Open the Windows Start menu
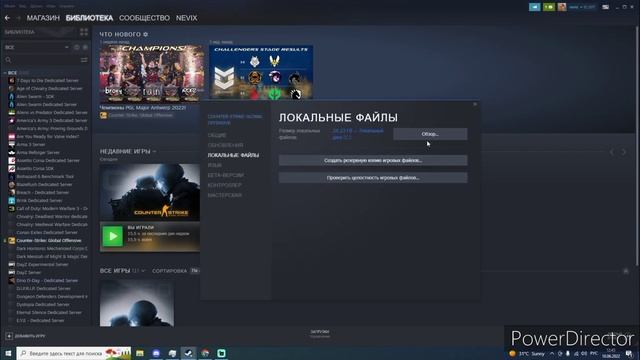The height and width of the screenshot is (360, 640). [x=8, y=353]
